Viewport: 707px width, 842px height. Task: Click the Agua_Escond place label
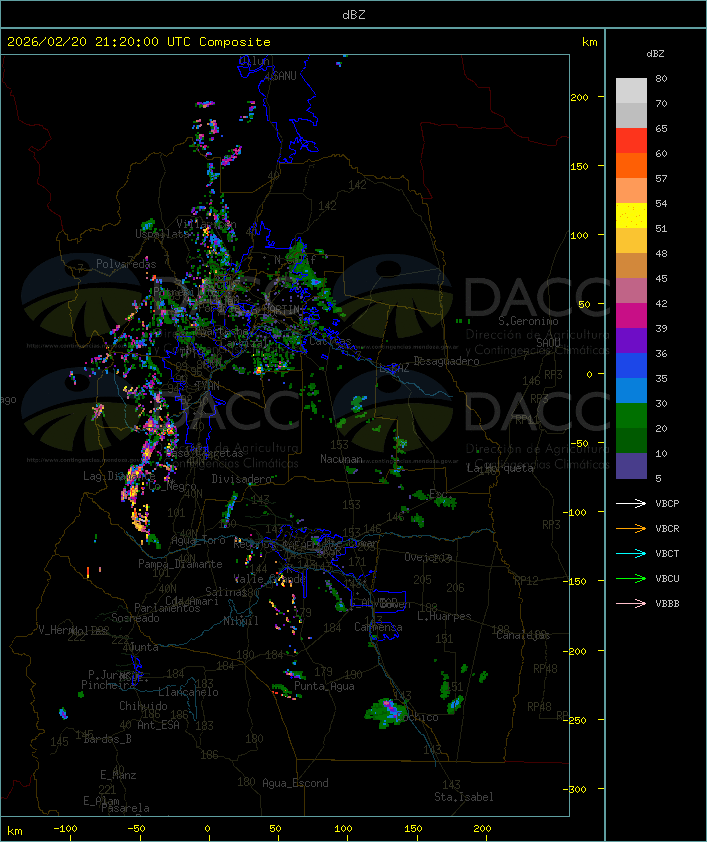tap(295, 783)
